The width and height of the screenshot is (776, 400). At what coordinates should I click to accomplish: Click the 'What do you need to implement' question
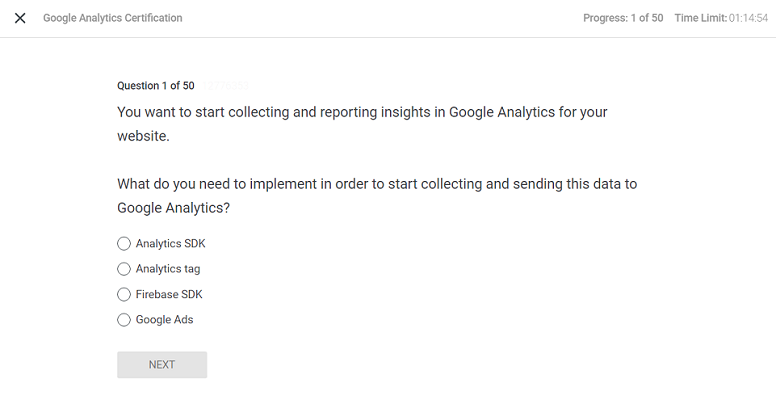[x=377, y=184]
